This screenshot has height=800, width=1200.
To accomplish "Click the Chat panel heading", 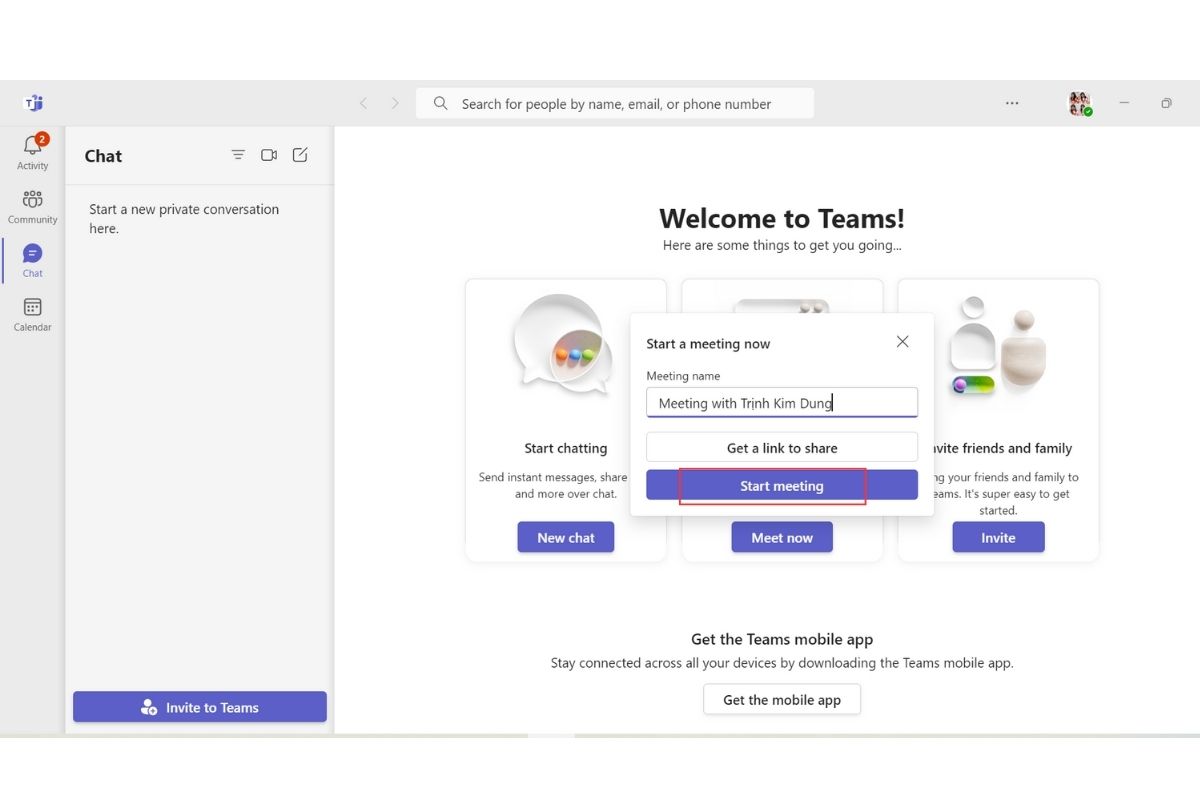I will [103, 156].
